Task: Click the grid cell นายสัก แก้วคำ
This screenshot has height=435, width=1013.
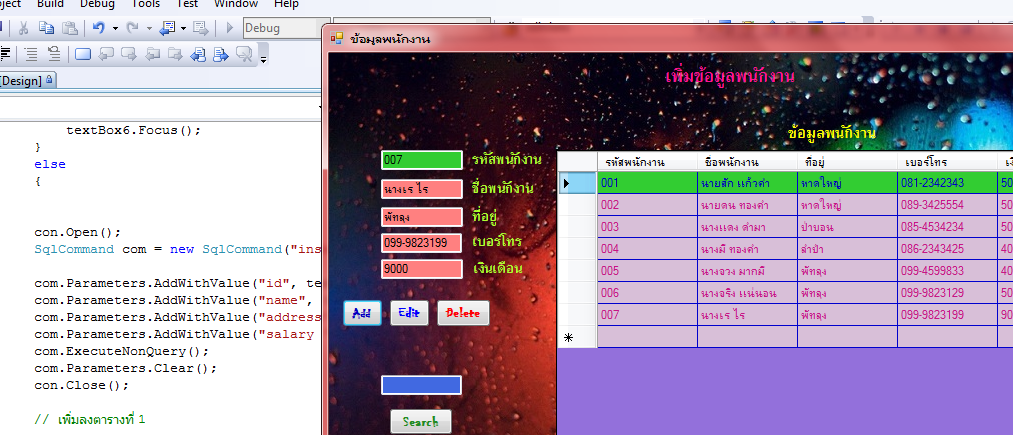Action: (x=747, y=183)
